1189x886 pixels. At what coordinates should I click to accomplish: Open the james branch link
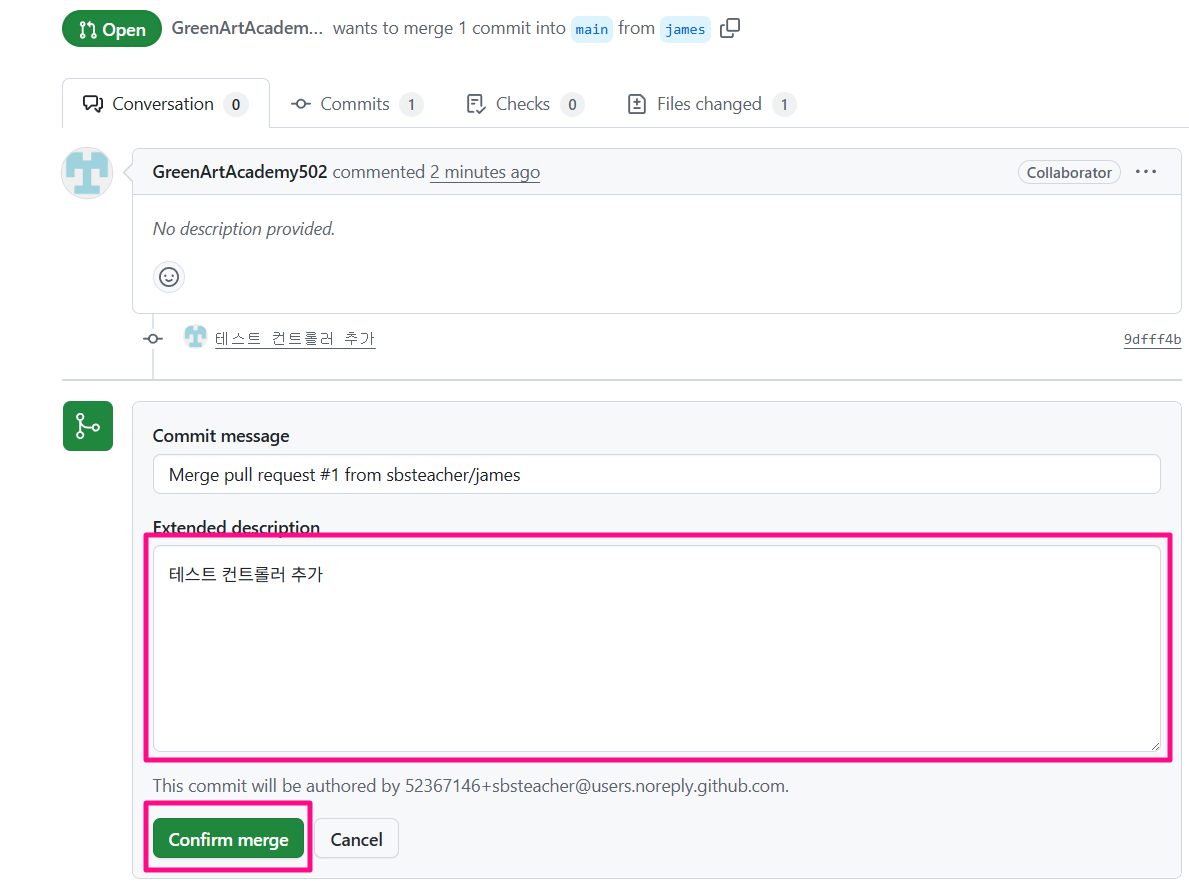tap(685, 29)
